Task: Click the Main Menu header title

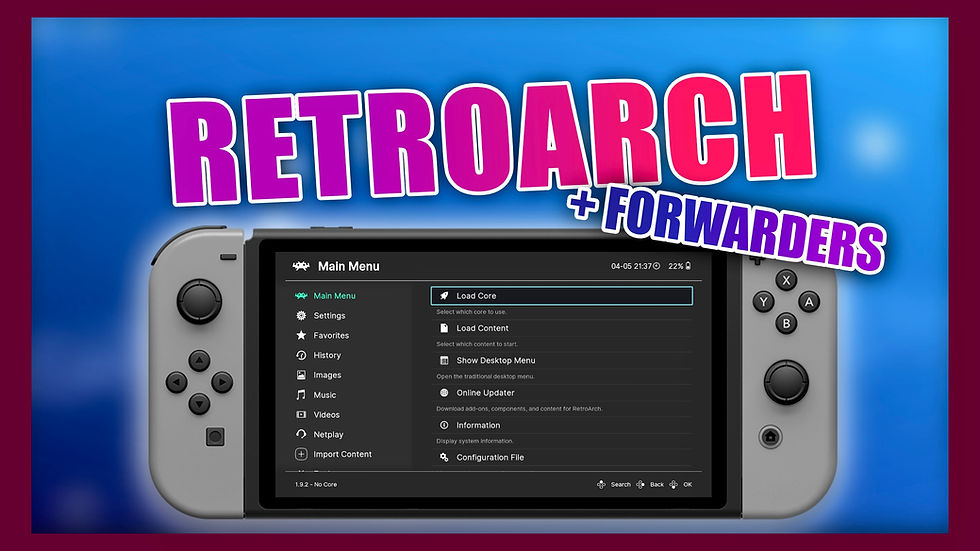Action: tap(349, 266)
